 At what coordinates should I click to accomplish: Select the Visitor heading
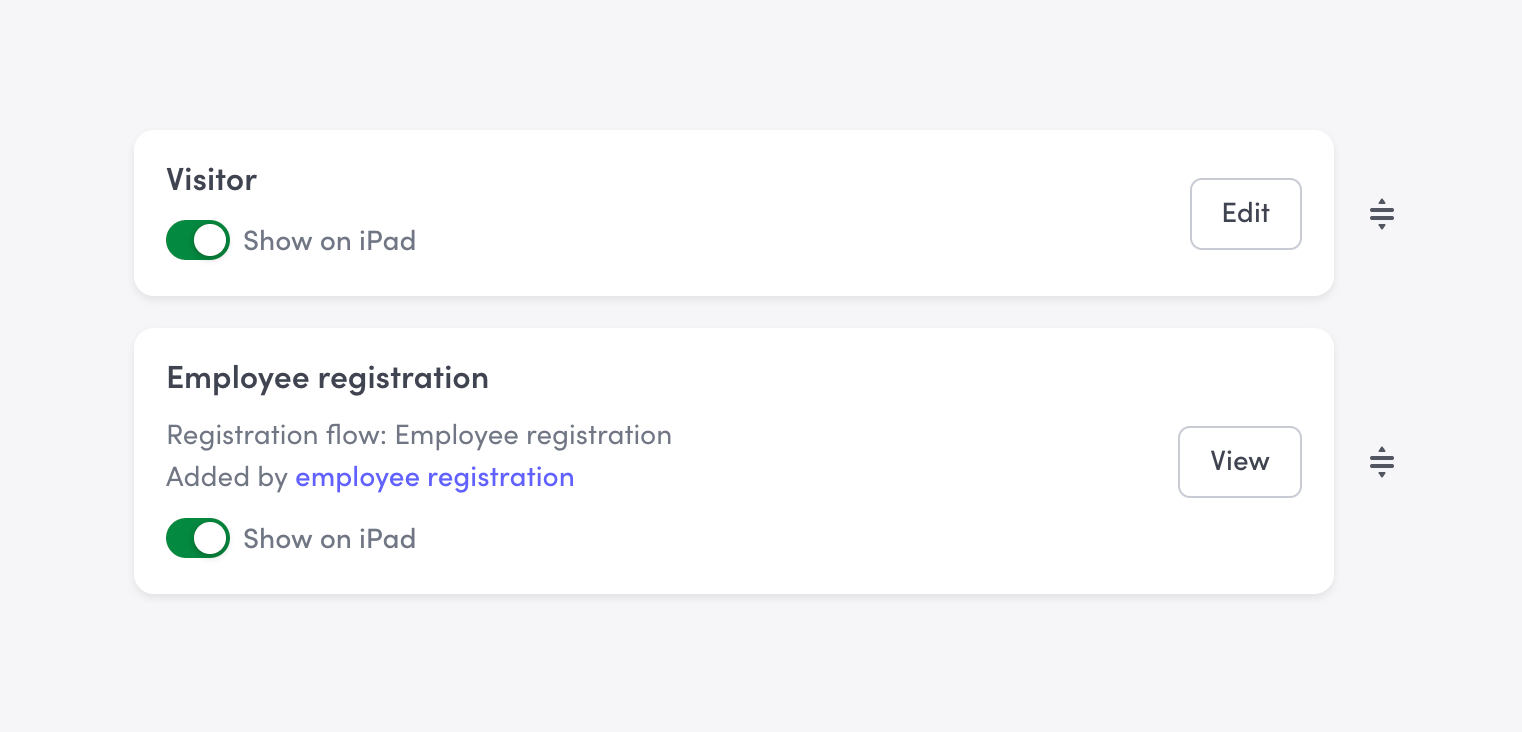[x=212, y=180]
